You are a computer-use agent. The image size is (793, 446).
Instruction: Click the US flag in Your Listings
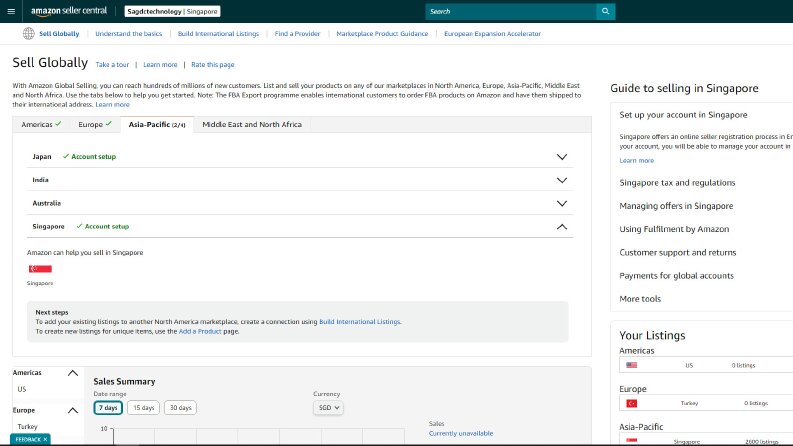tap(632, 365)
